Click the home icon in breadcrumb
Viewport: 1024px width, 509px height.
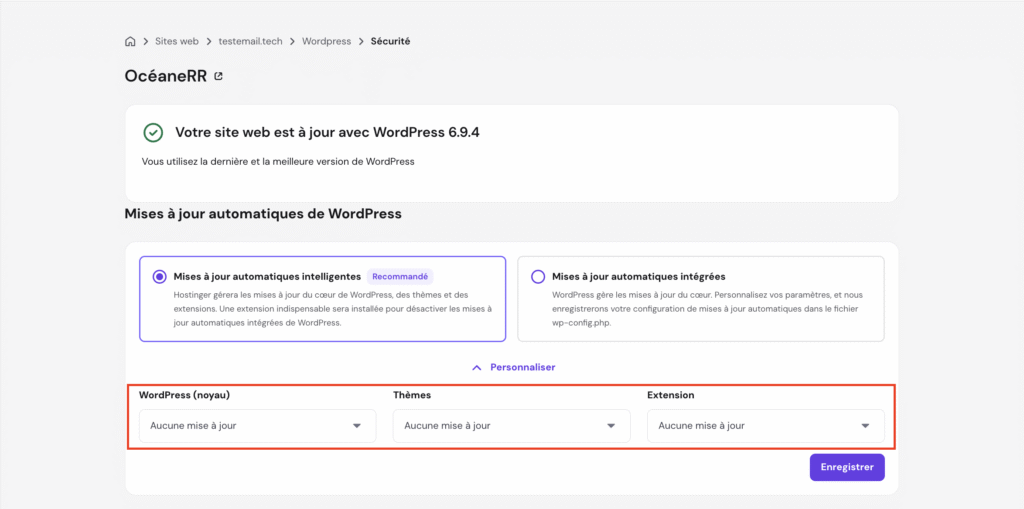point(130,42)
